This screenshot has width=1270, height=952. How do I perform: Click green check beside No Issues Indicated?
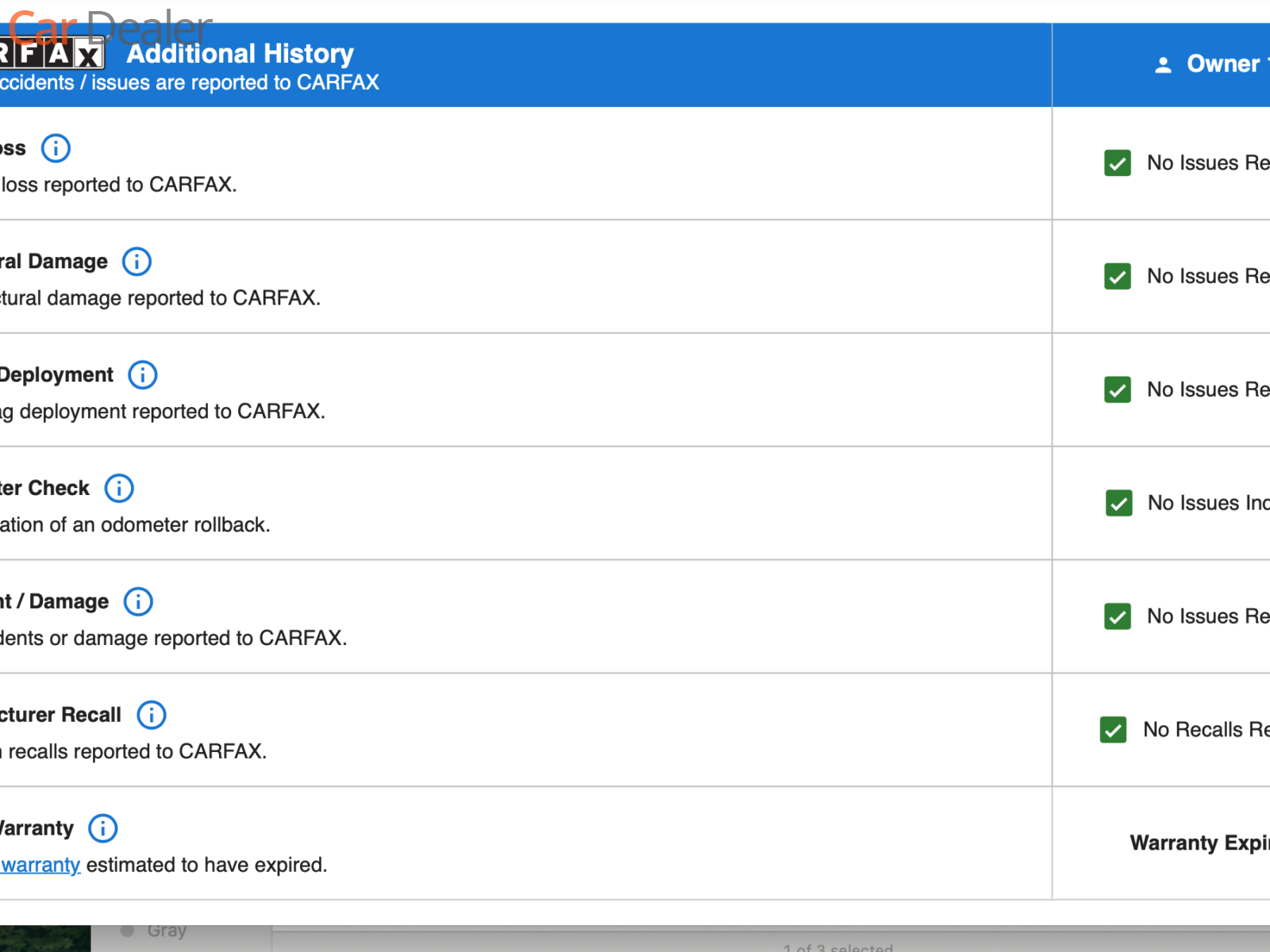point(1119,504)
